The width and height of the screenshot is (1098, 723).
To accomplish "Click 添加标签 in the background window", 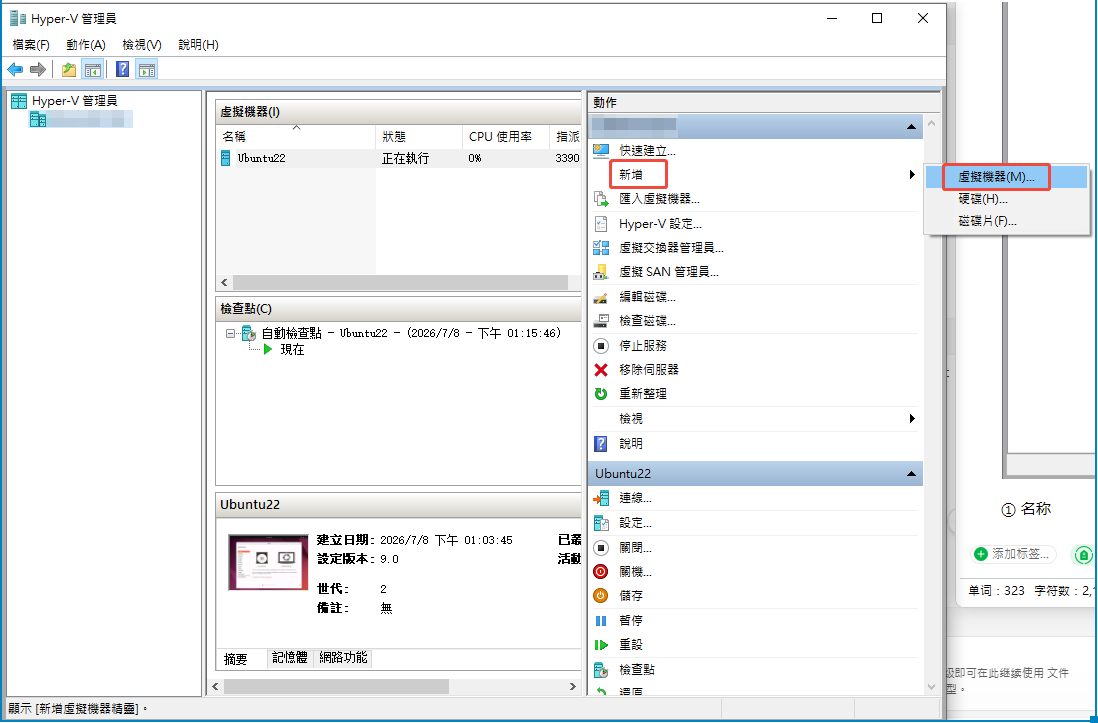I will coord(1013,554).
